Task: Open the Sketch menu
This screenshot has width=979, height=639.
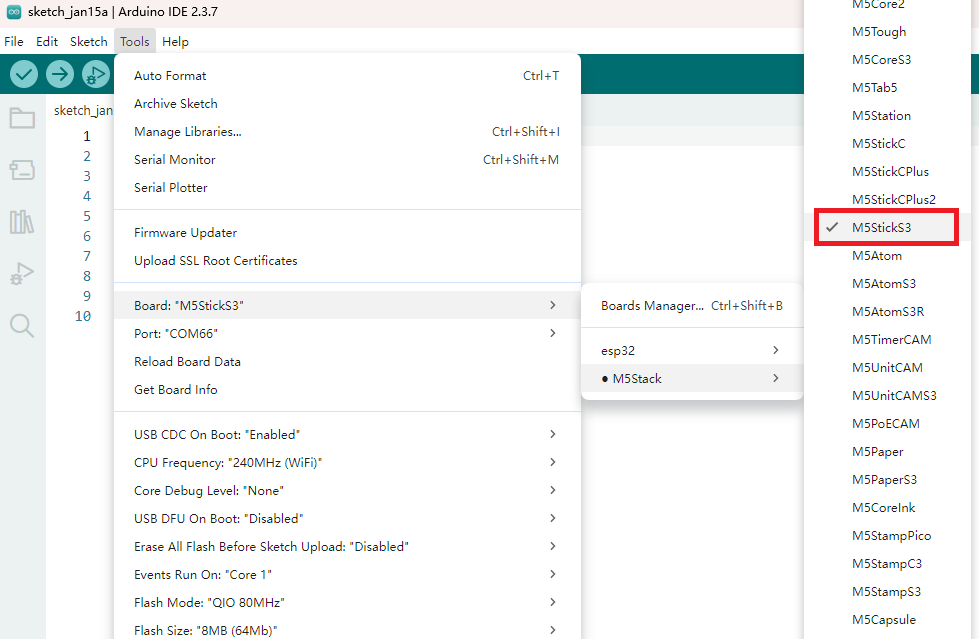Action: [x=88, y=42]
